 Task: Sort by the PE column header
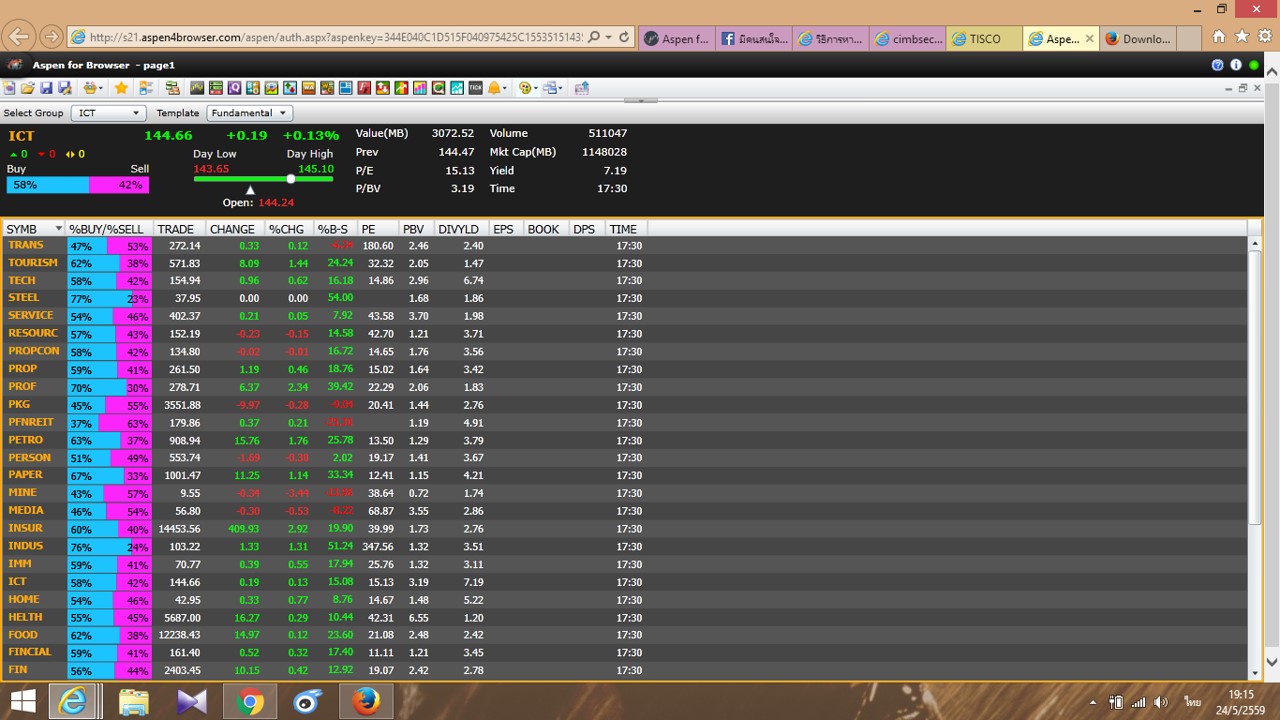[x=378, y=229]
